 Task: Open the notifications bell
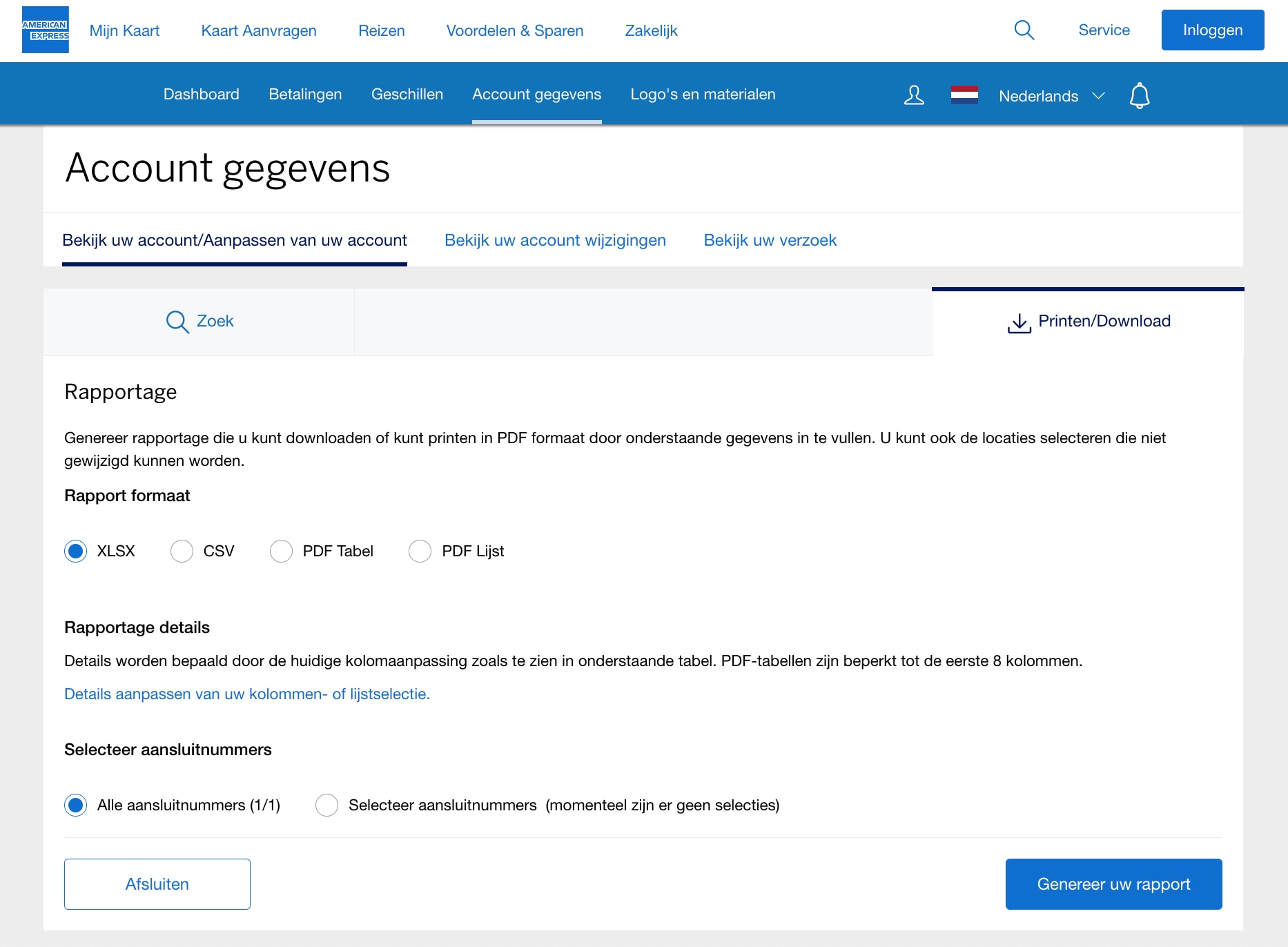pyautogui.click(x=1140, y=95)
